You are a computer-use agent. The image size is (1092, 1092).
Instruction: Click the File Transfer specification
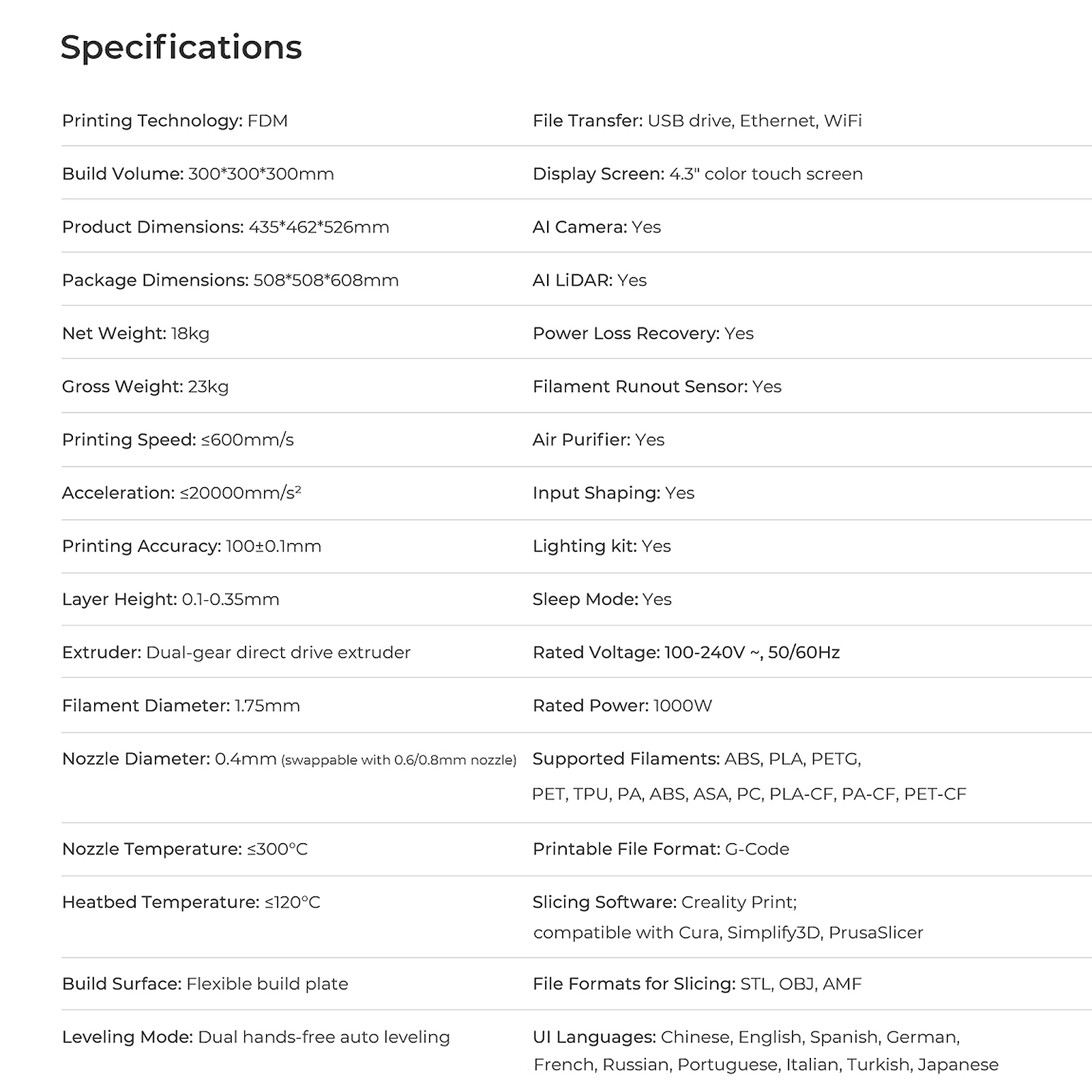696,121
